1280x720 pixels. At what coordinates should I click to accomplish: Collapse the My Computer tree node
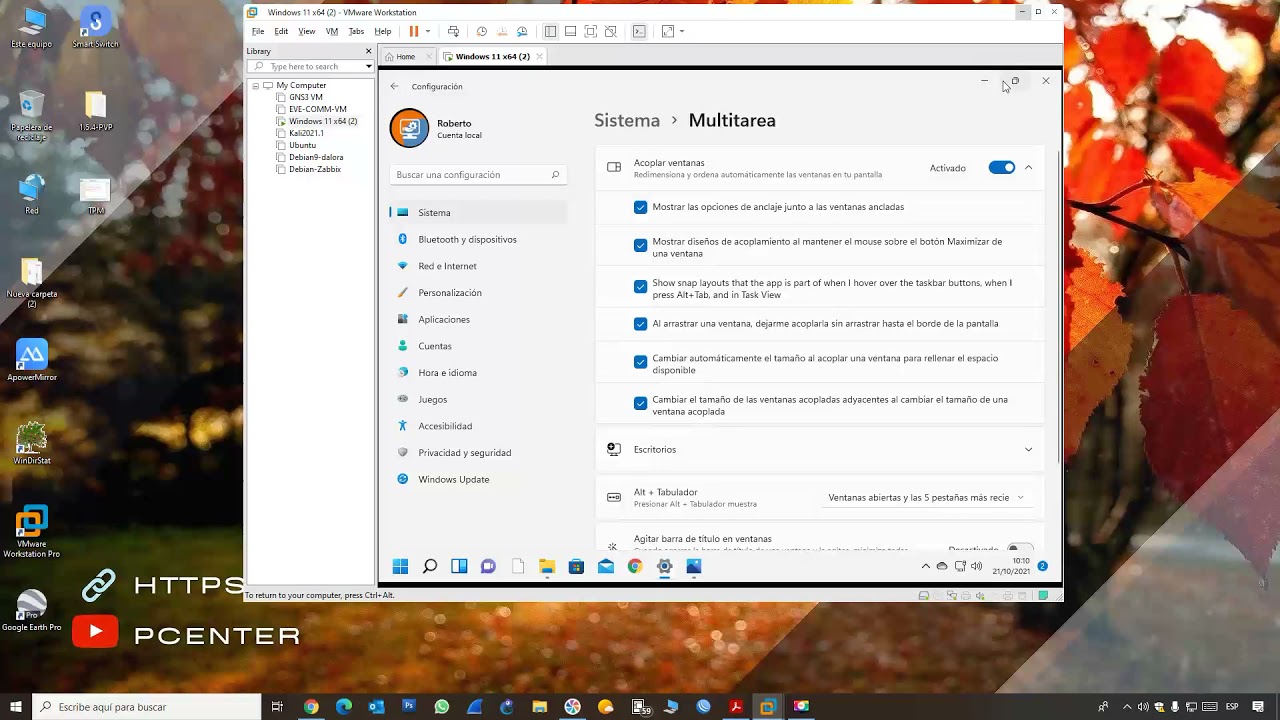pos(256,85)
